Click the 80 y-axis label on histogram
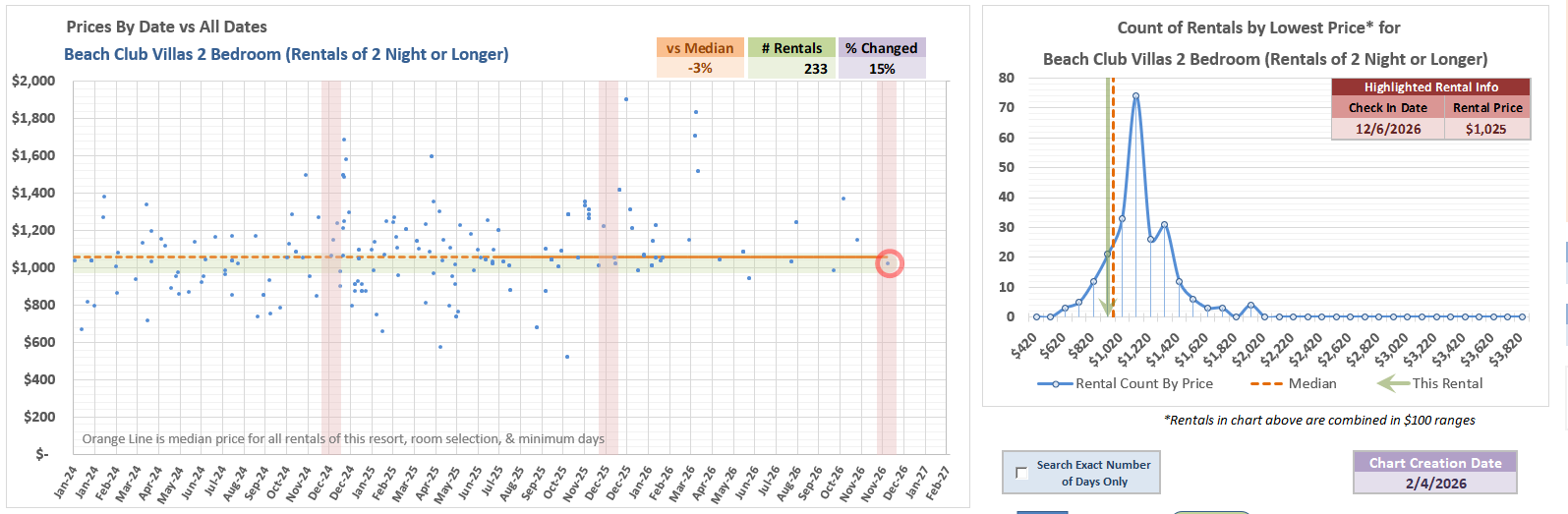 pos(1007,78)
